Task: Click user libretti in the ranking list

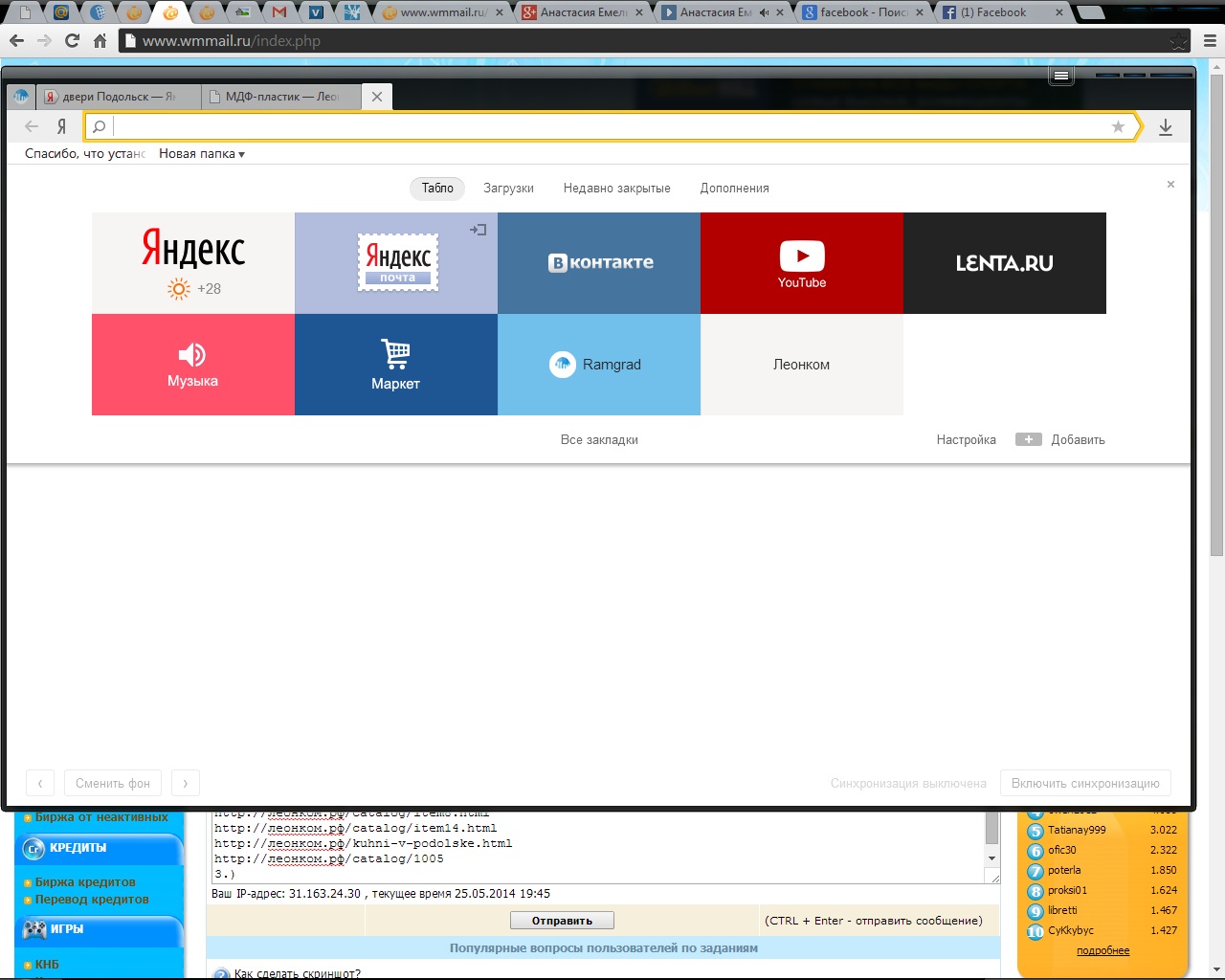Action: pos(1062,910)
